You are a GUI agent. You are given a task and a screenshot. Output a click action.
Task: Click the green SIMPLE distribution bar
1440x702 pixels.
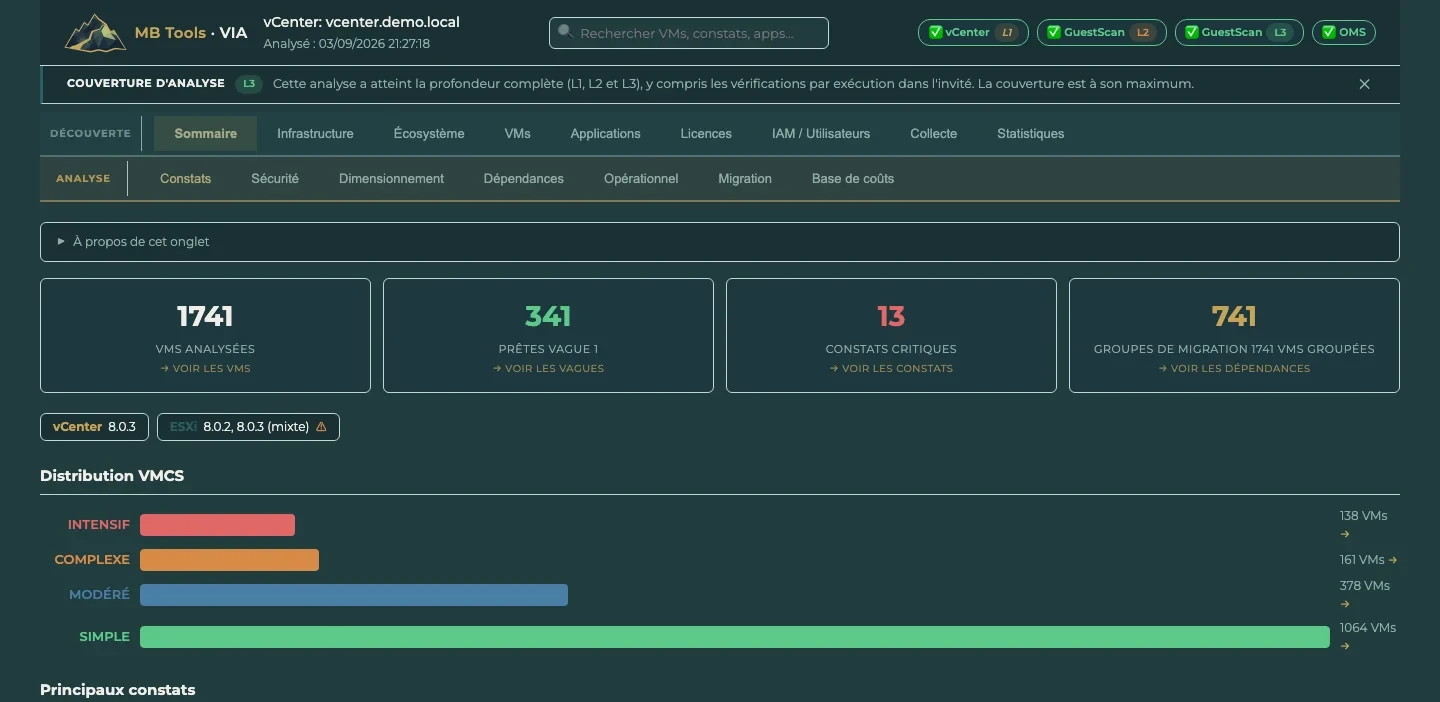click(735, 637)
